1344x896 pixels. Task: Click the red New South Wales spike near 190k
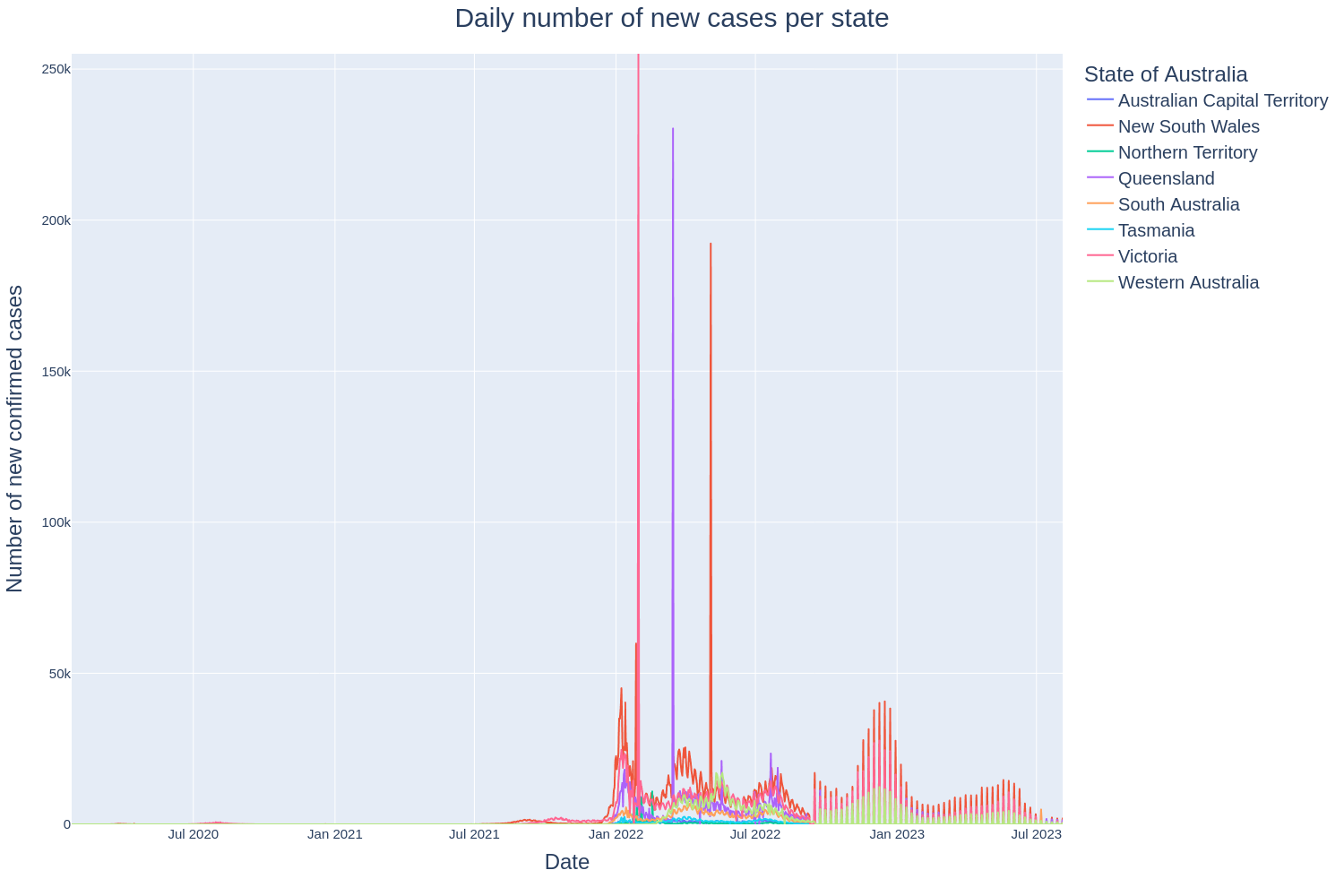click(711, 244)
